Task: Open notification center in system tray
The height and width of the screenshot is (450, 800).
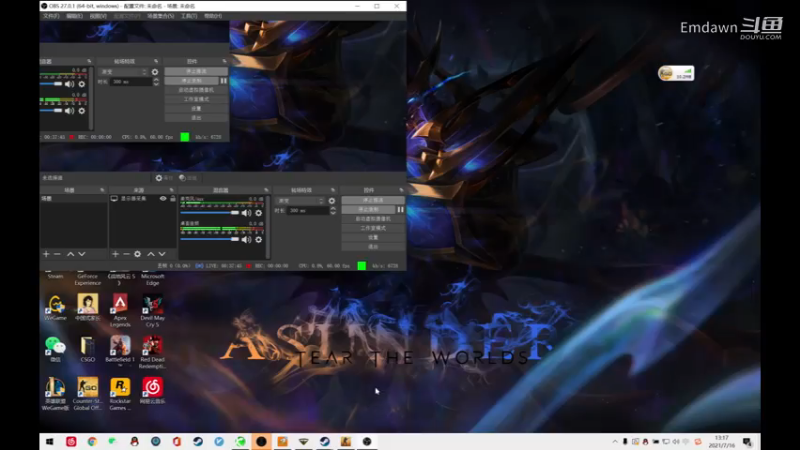Action: (x=747, y=442)
